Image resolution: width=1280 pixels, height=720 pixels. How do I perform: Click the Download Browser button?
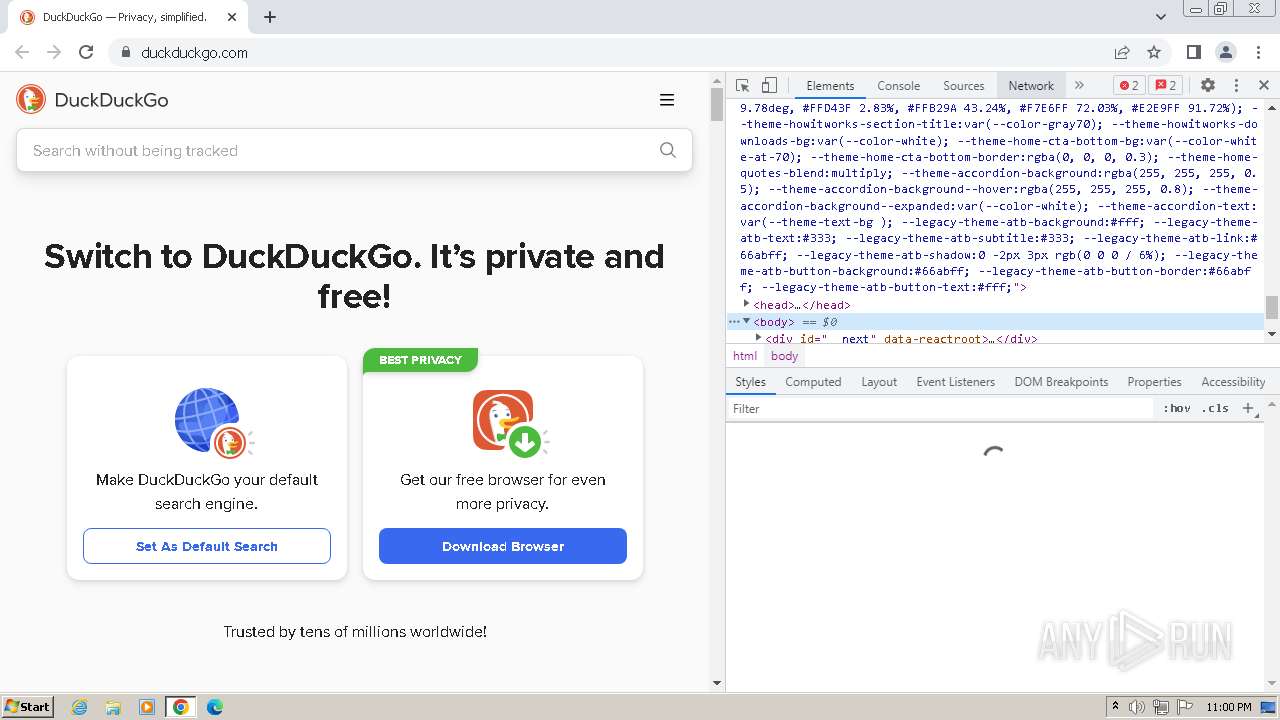point(503,546)
